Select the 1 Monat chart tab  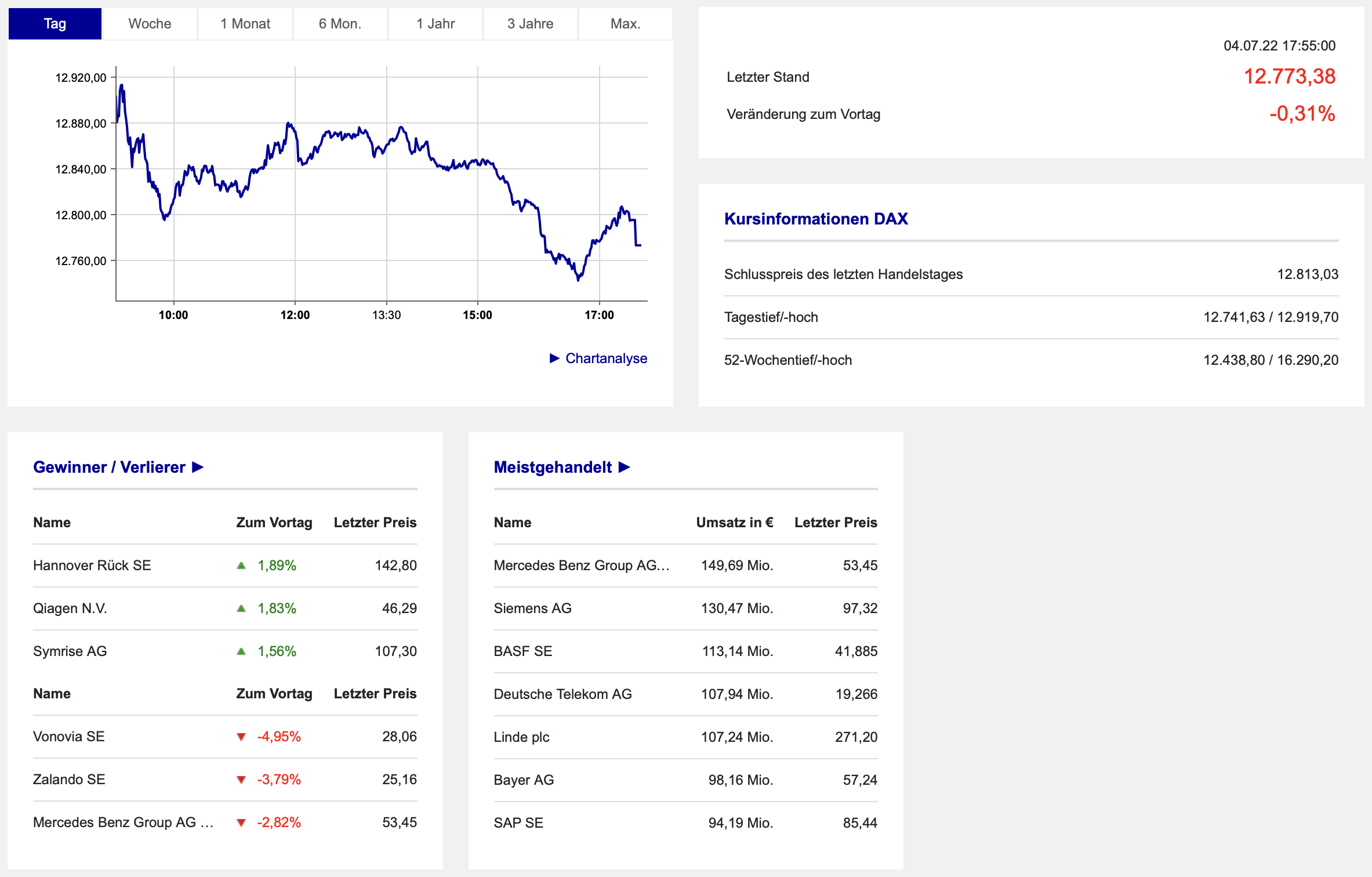pyautogui.click(x=245, y=24)
